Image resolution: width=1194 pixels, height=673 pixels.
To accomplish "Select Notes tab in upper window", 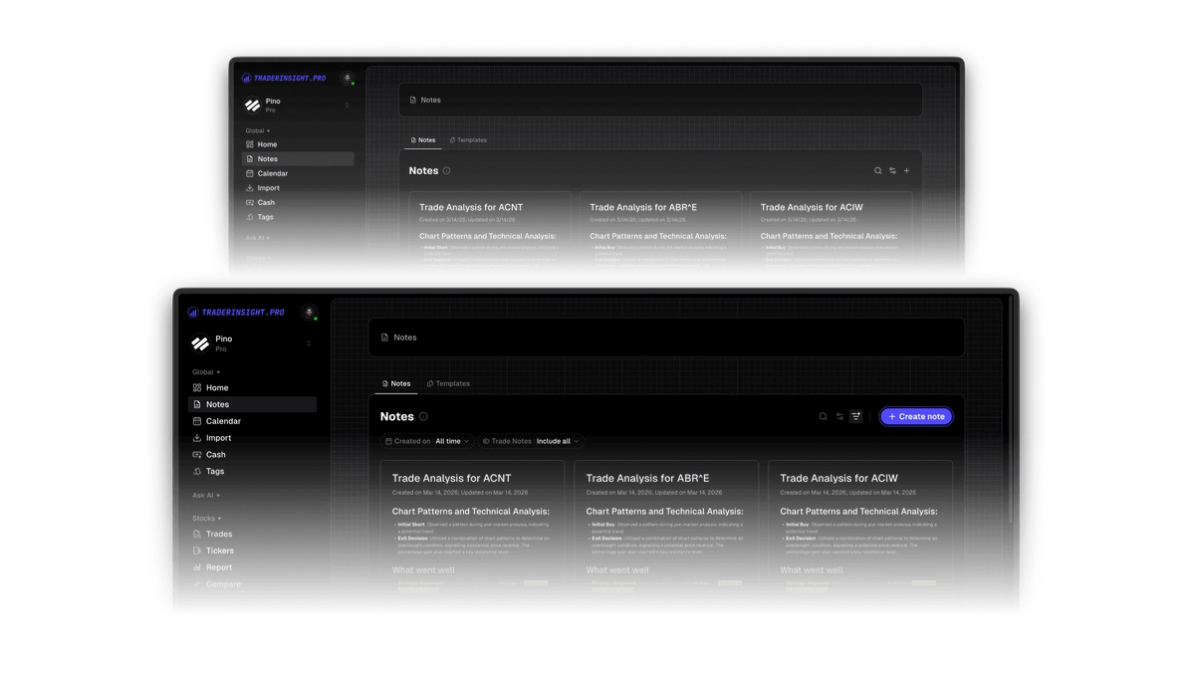I will pos(423,140).
